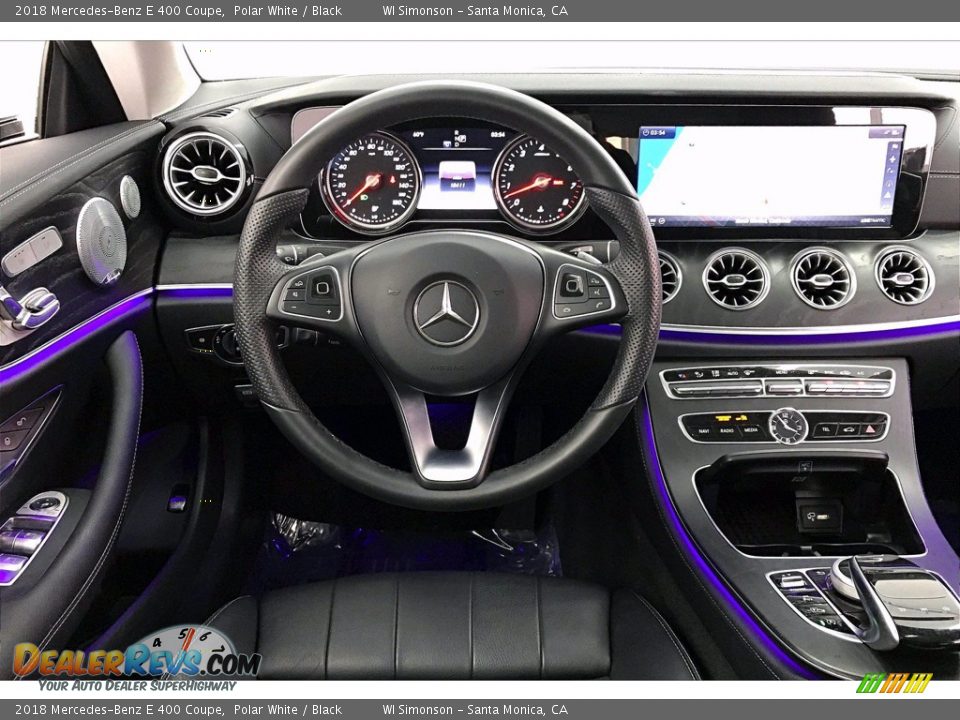This screenshot has width=960, height=720.
Task: Click the analog clock on center console
Action: click(788, 425)
